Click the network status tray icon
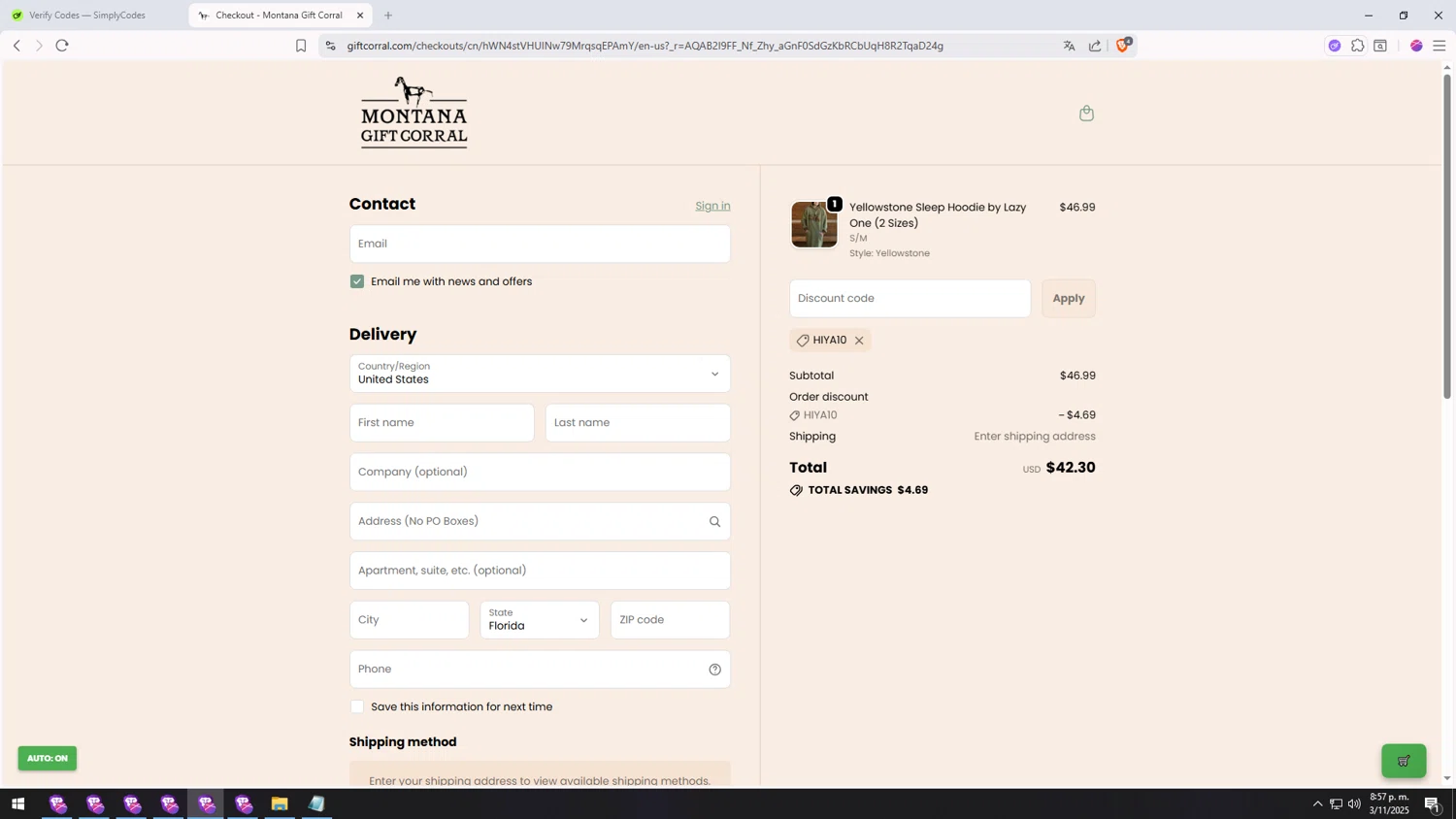The width and height of the screenshot is (1456, 819). tap(1336, 804)
